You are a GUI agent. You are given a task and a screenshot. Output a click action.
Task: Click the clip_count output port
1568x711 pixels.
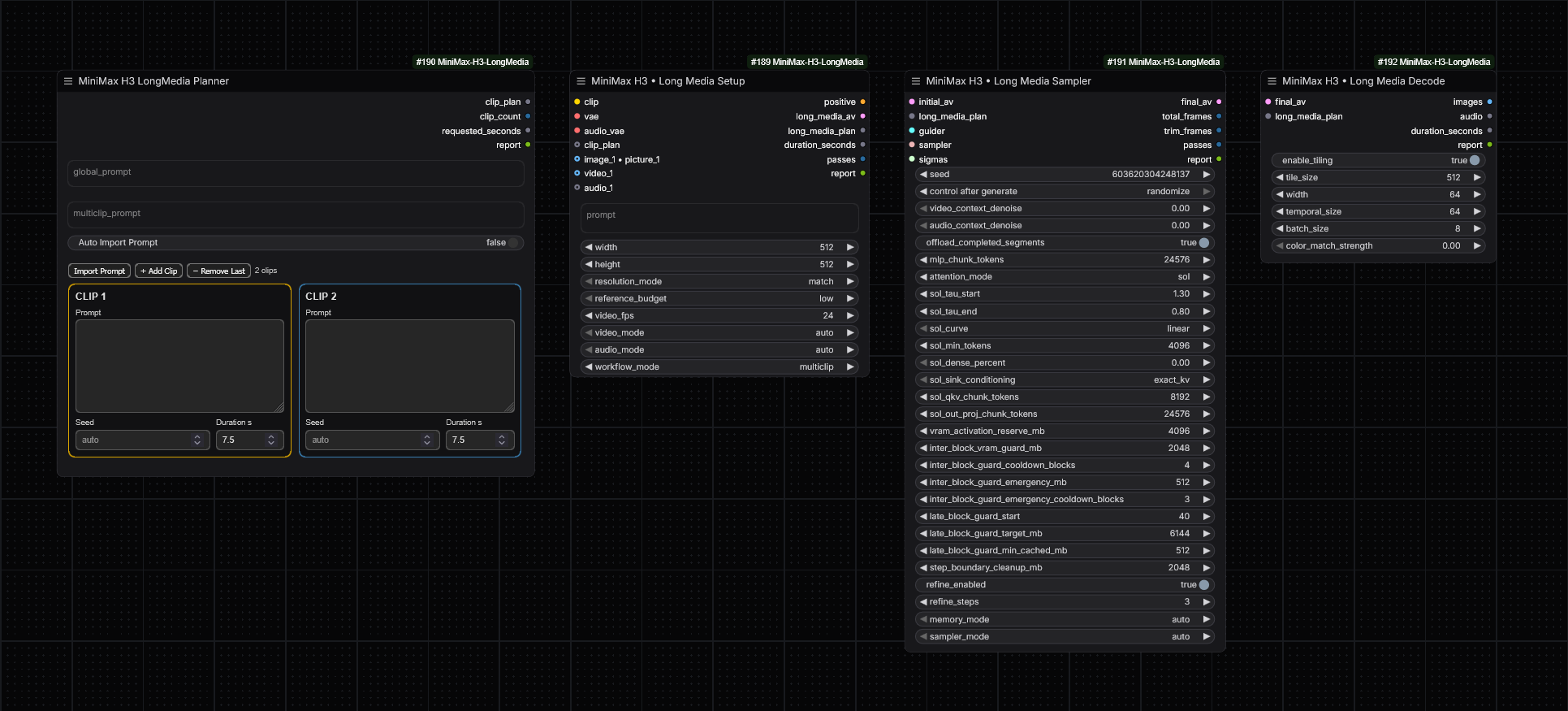(528, 117)
